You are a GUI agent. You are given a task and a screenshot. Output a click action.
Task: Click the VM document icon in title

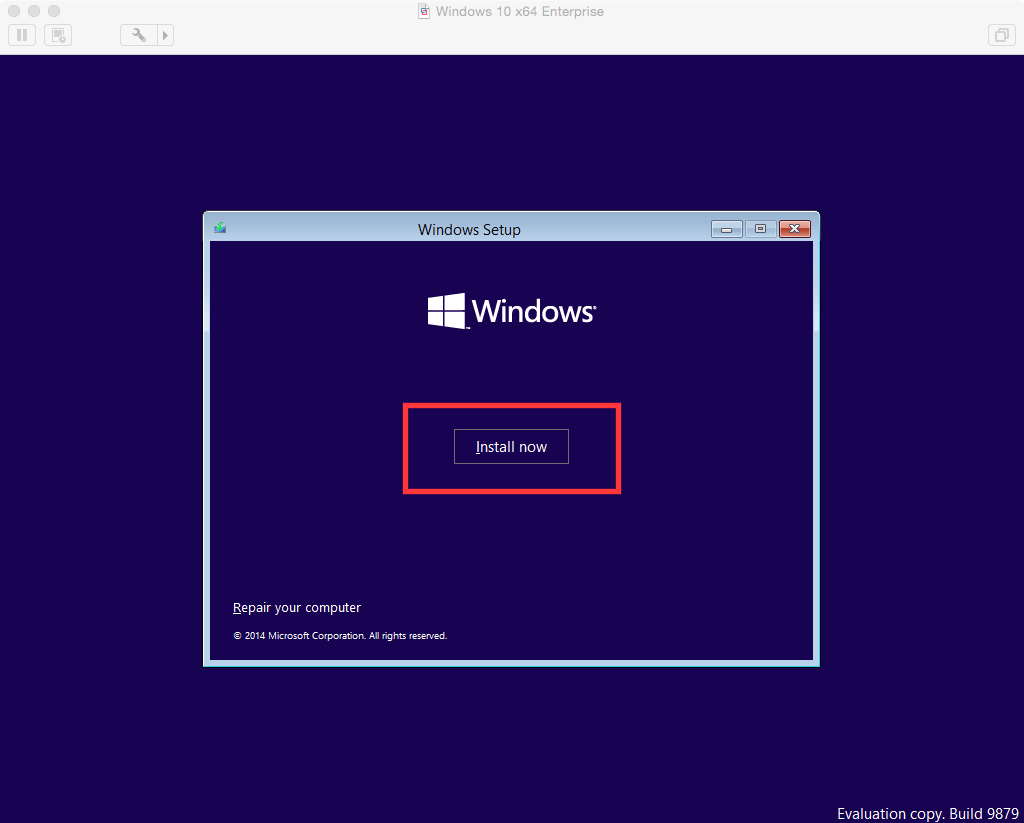pyautogui.click(x=424, y=11)
